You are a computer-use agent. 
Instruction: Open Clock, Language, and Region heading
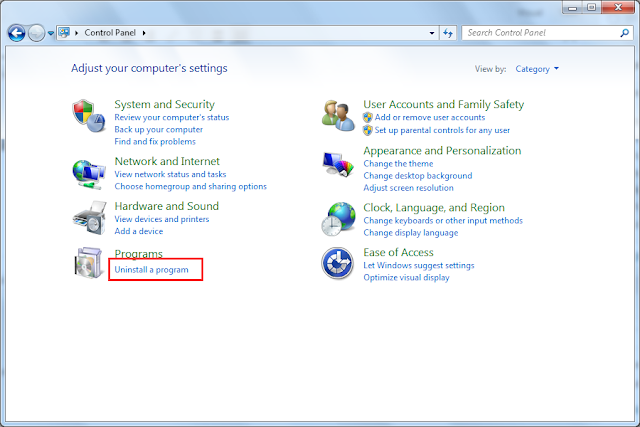click(x=434, y=208)
